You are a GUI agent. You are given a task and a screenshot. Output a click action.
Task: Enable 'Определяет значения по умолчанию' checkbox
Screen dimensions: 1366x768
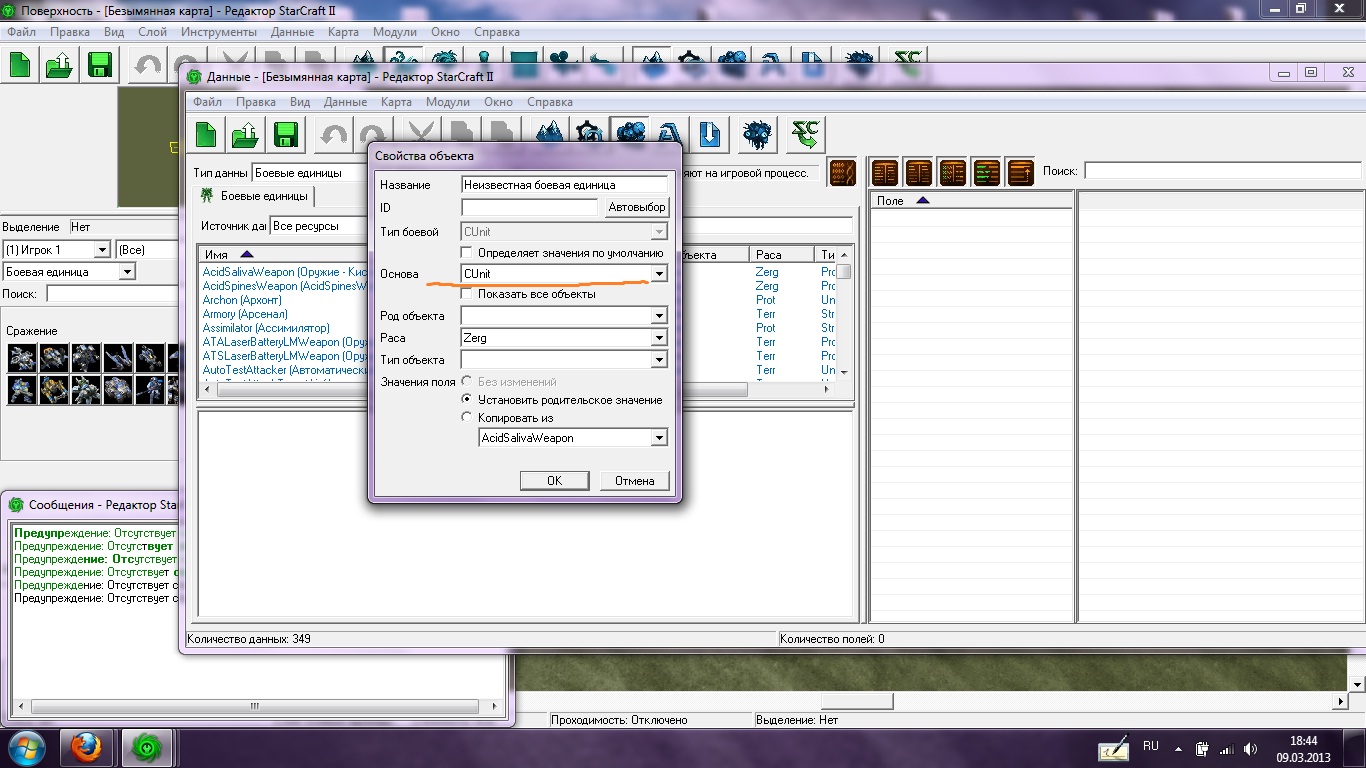pos(467,253)
